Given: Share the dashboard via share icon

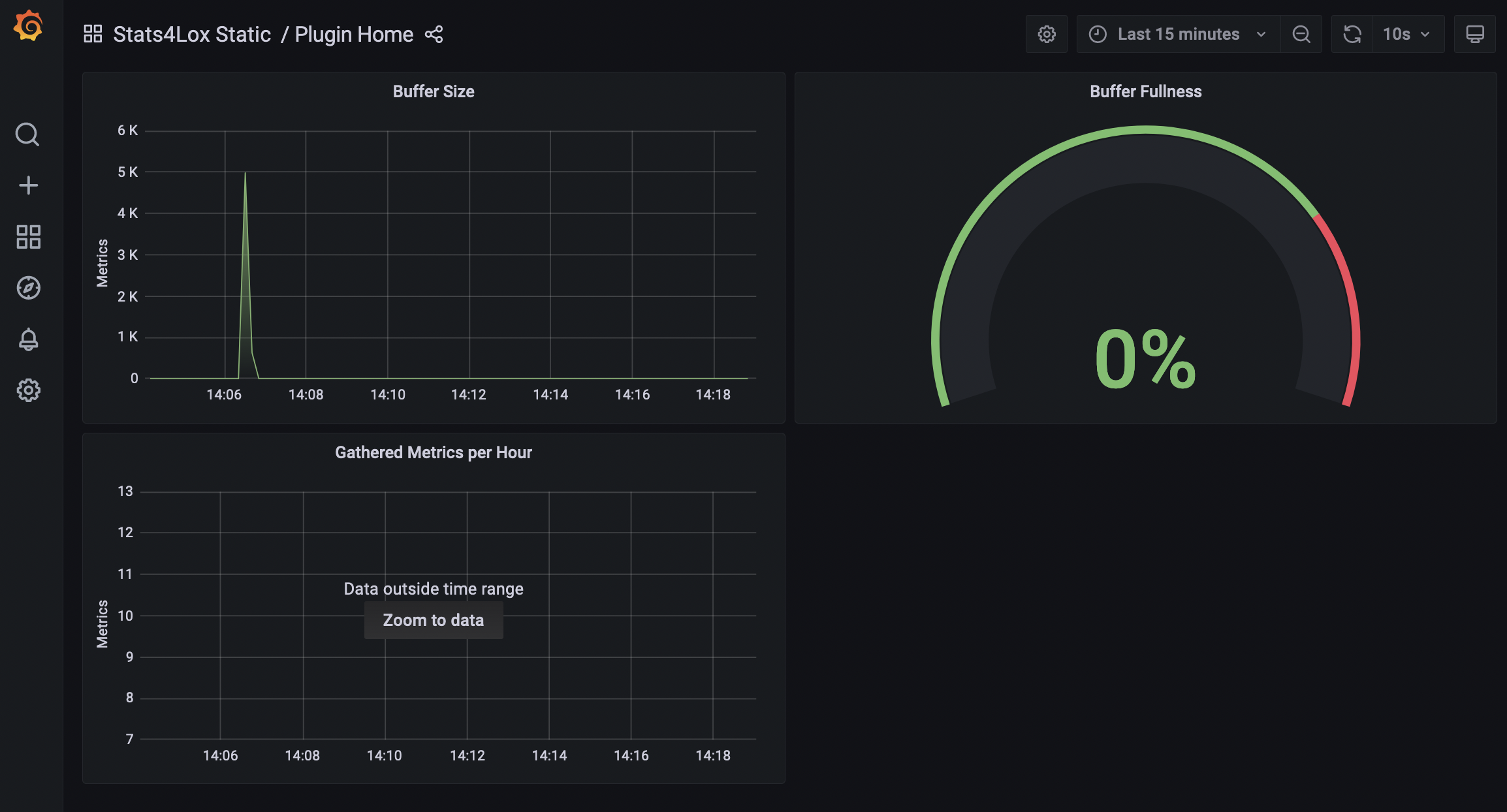Looking at the screenshot, I should coord(434,35).
